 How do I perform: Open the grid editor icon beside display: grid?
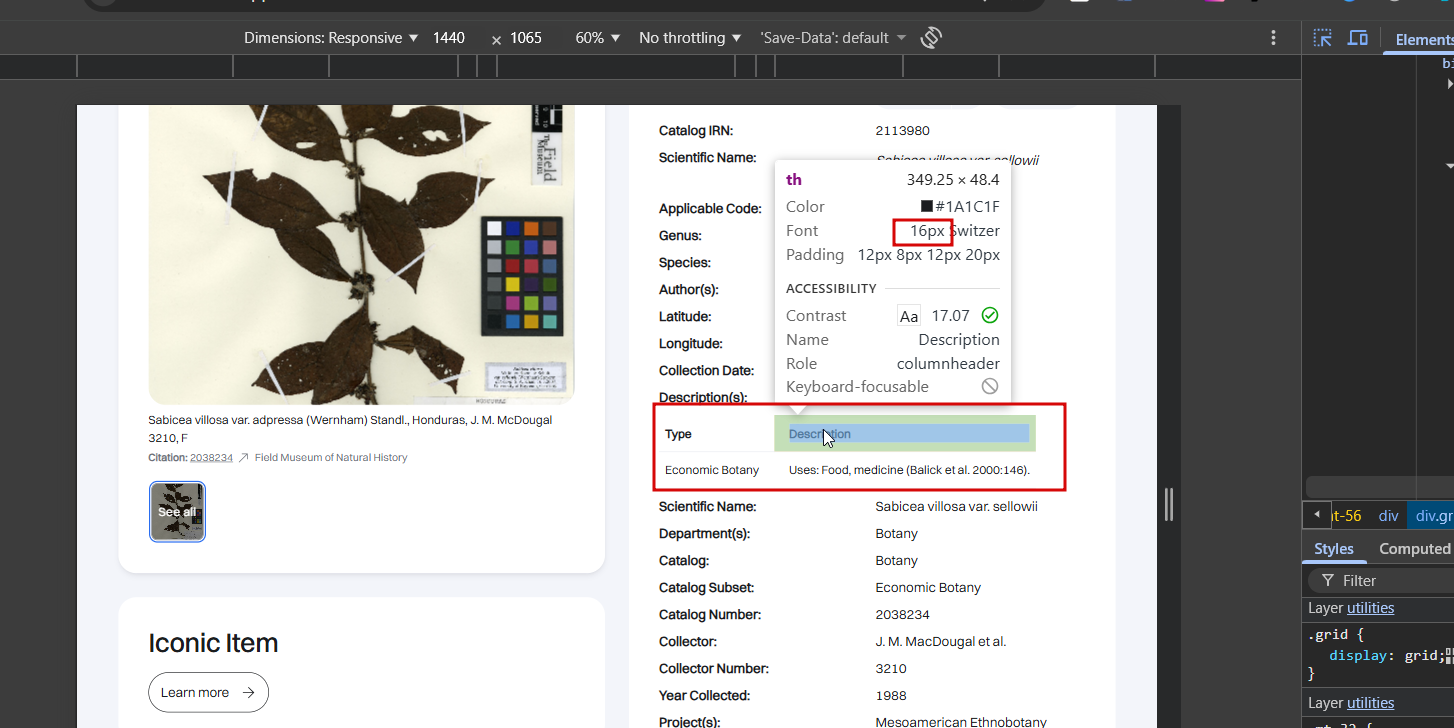1450,655
